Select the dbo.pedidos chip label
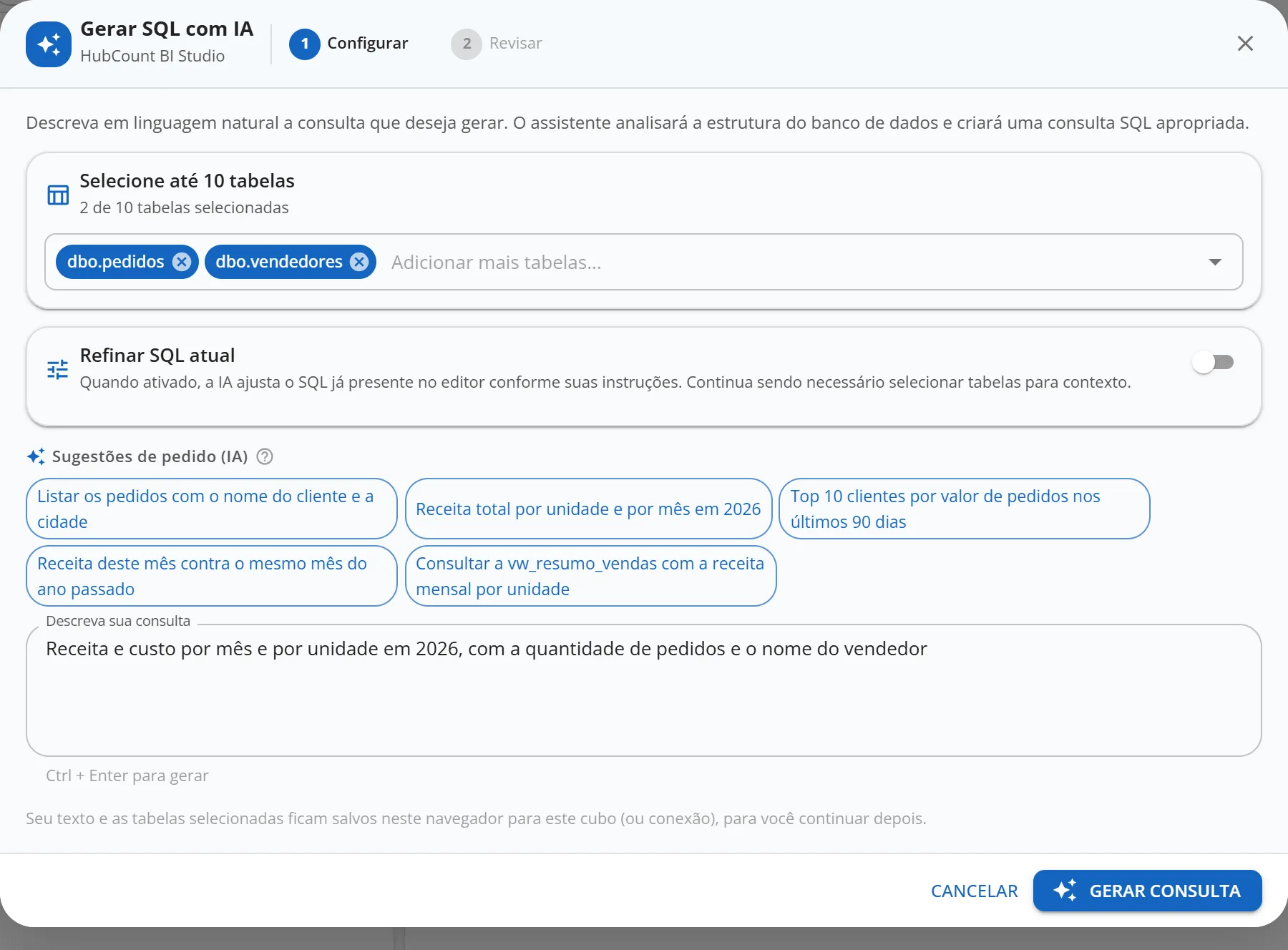 (x=116, y=262)
